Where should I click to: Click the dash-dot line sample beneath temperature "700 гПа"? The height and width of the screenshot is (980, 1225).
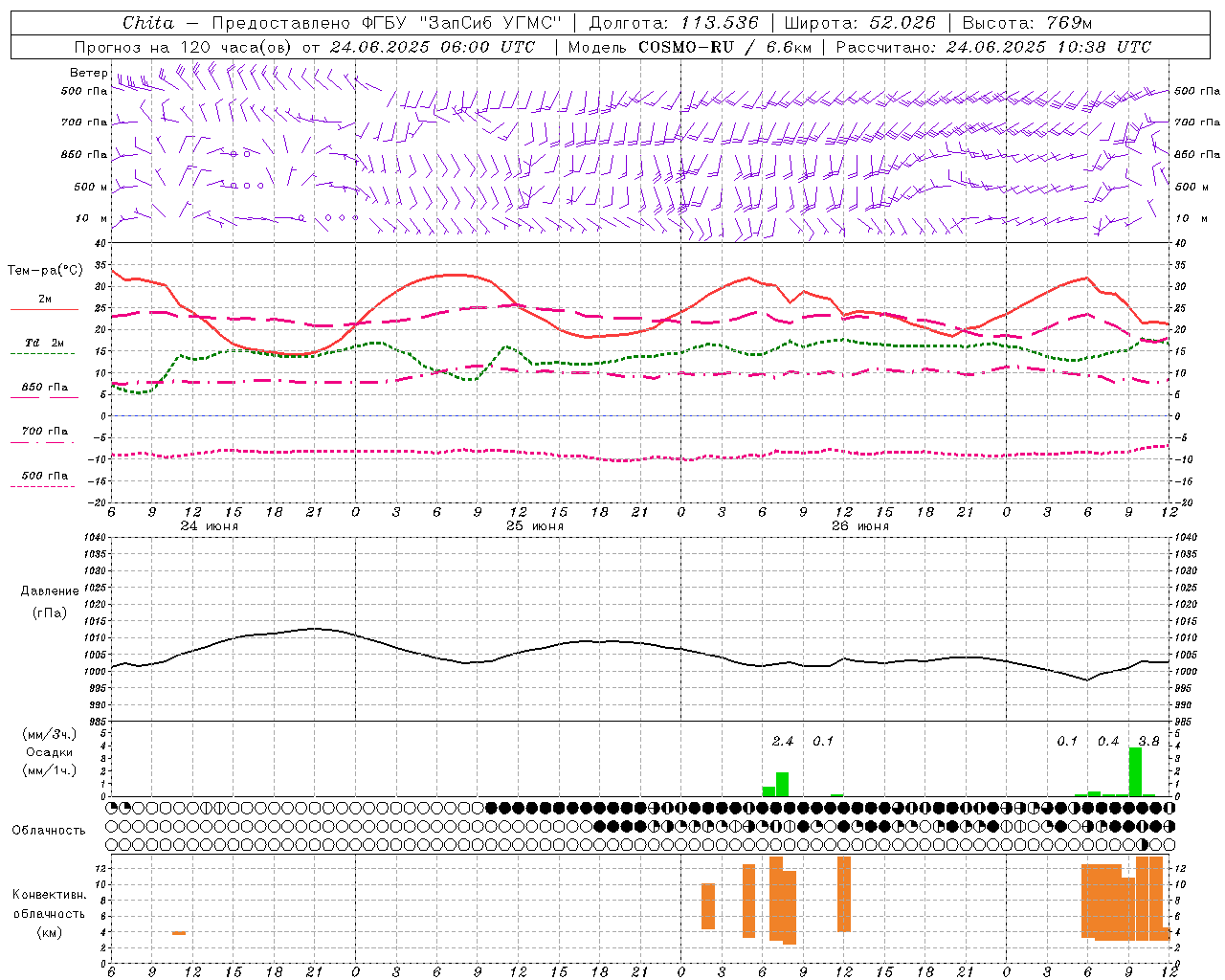[x=43, y=442]
